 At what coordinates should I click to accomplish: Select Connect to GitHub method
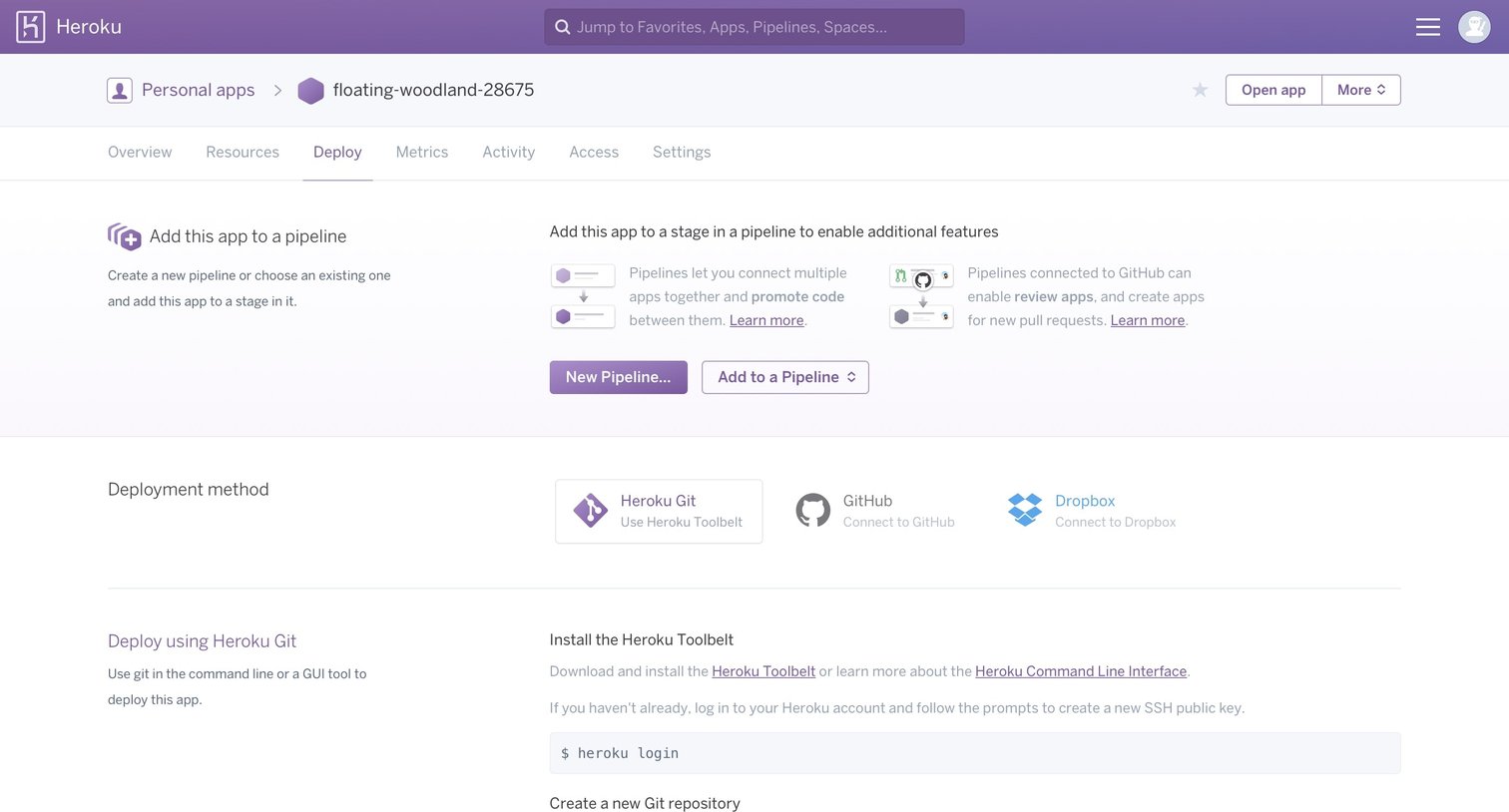876,511
